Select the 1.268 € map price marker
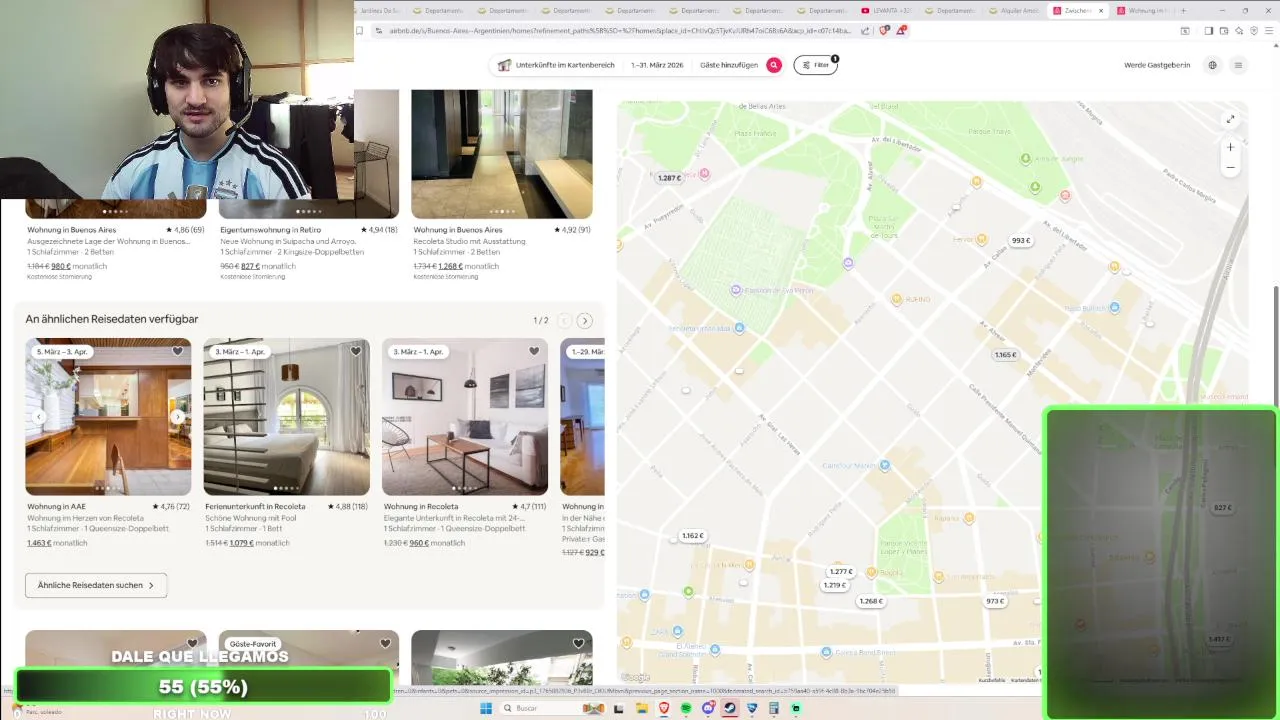 pyautogui.click(x=870, y=601)
